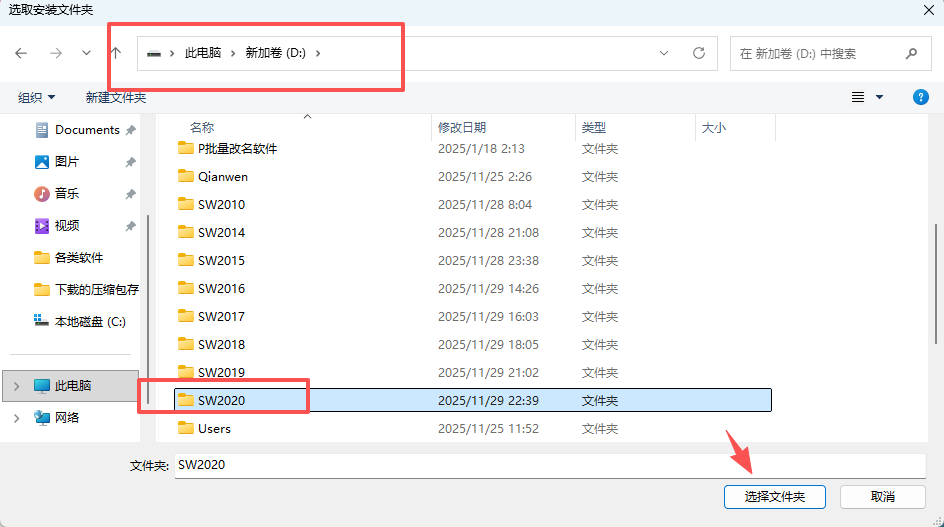944x527 pixels.
Task: Open help via question mark icon
Action: pyautogui.click(x=921, y=97)
